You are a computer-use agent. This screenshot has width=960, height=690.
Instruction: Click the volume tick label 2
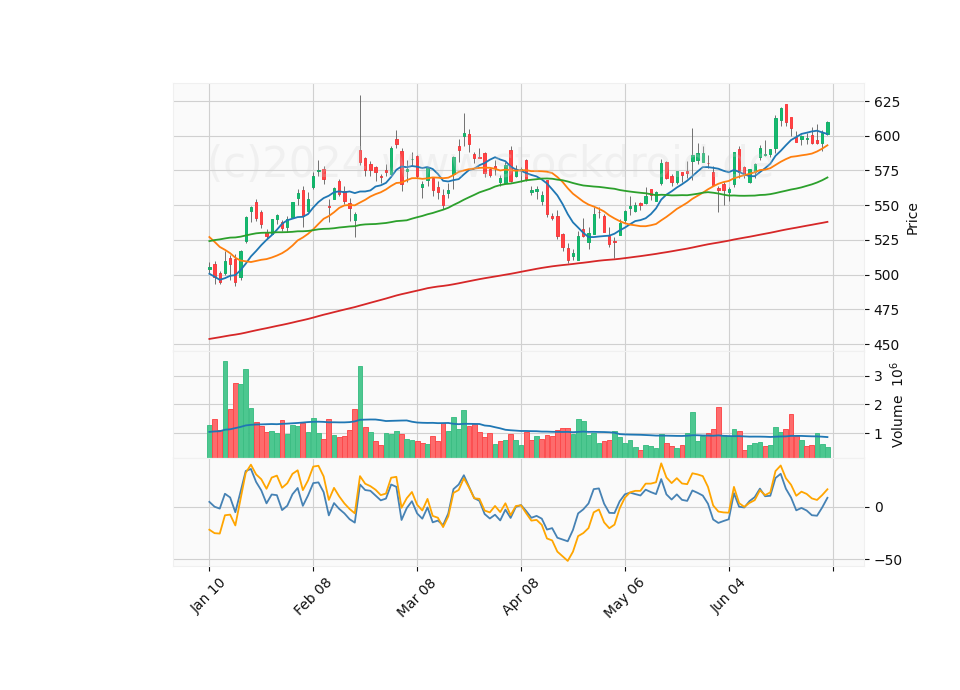(x=878, y=405)
